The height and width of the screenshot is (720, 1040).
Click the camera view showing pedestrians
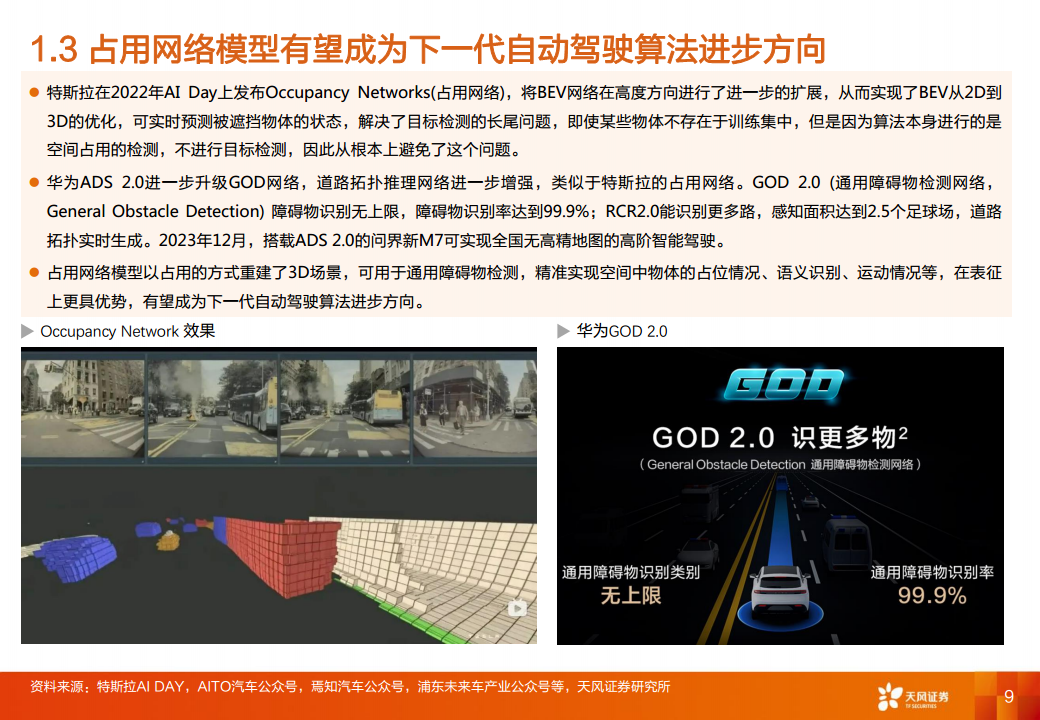click(475, 406)
